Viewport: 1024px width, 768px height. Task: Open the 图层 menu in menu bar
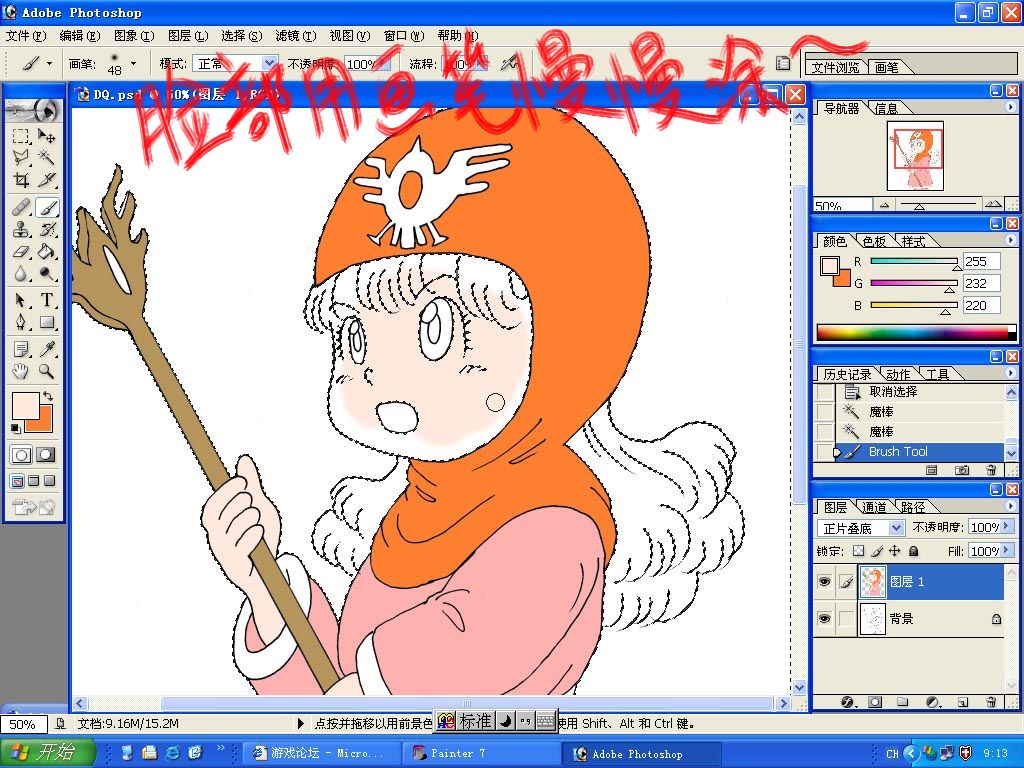click(x=188, y=35)
